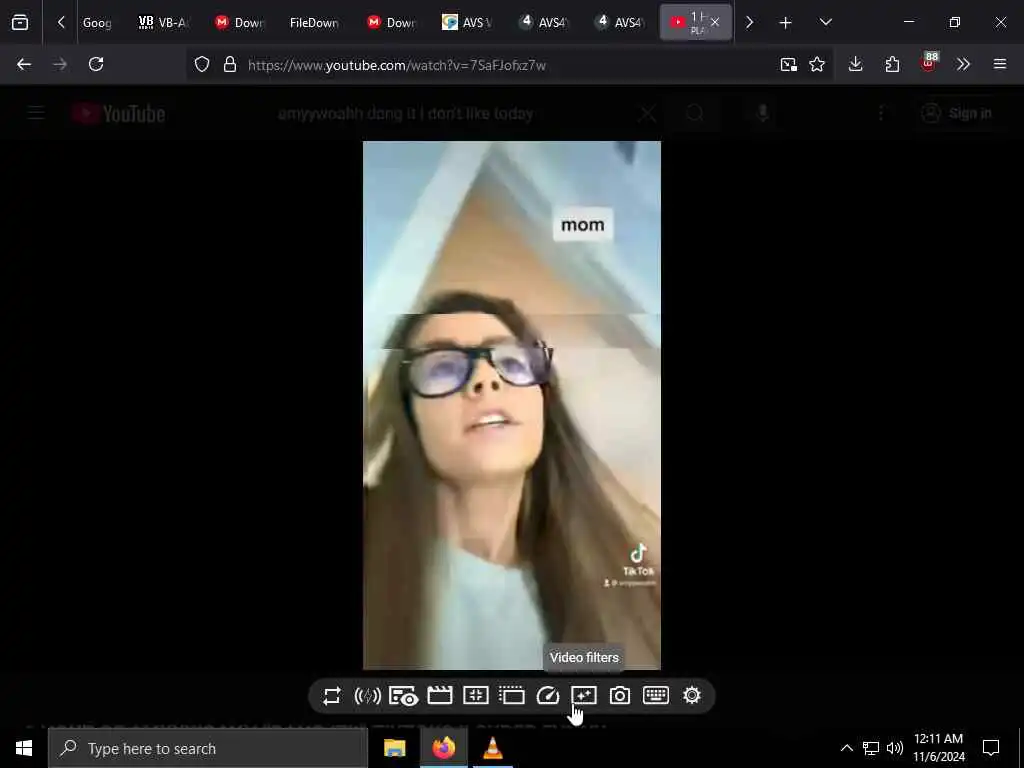This screenshot has height=768, width=1024.
Task: Open the network status tray icon
Action: [x=871, y=748]
